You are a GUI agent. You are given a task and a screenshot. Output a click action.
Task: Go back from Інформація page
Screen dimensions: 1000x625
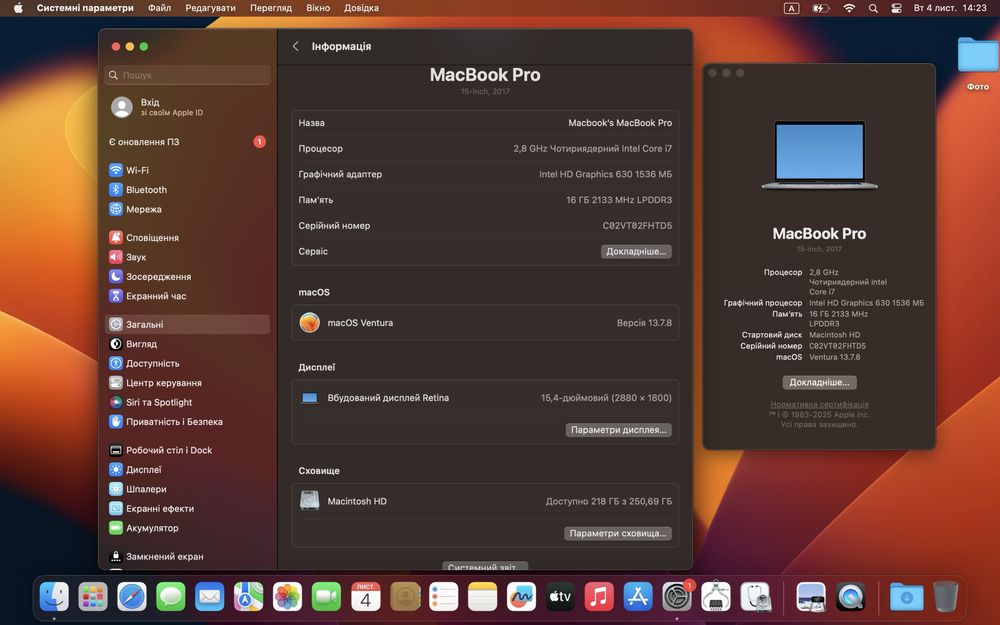coord(295,46)
